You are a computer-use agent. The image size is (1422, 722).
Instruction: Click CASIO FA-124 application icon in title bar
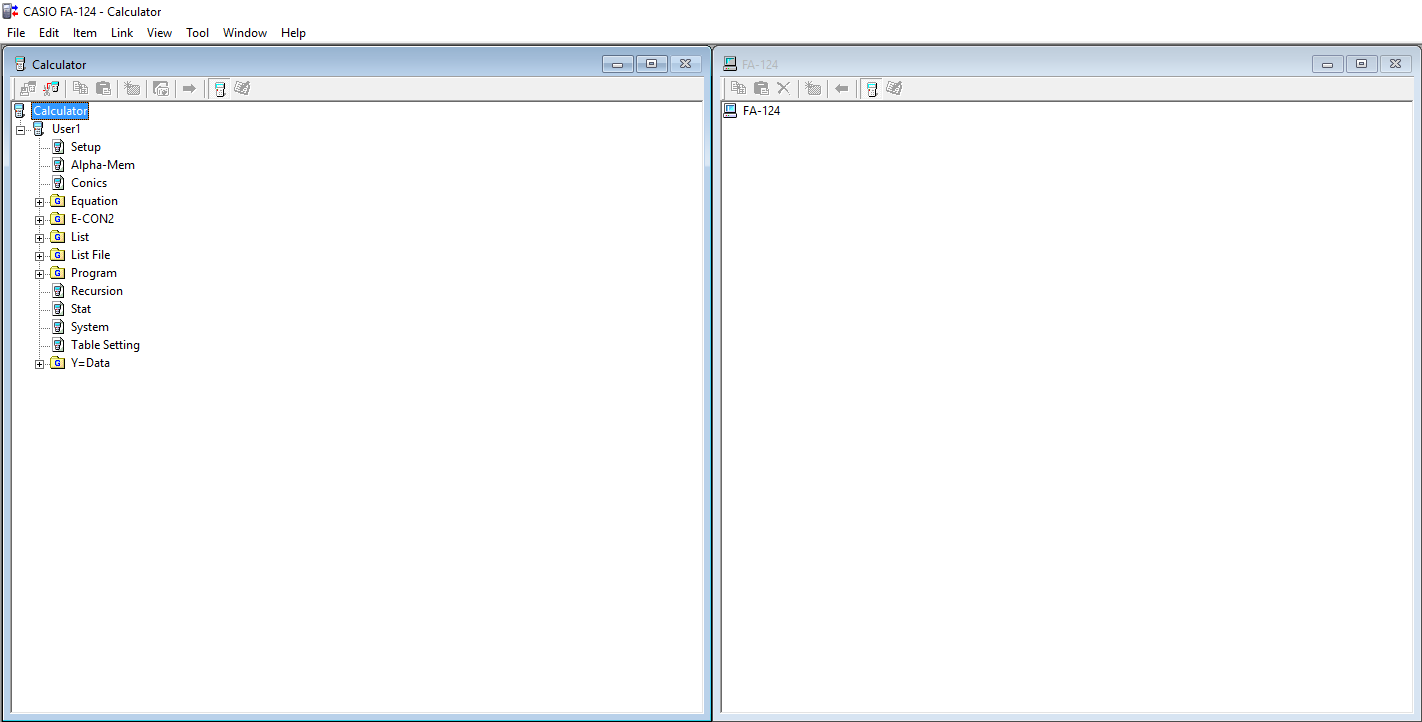click(10, 11)
